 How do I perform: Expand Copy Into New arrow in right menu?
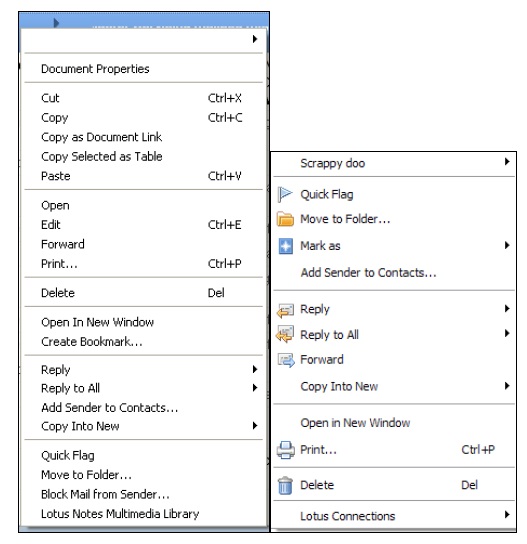(x=507, y=385)
